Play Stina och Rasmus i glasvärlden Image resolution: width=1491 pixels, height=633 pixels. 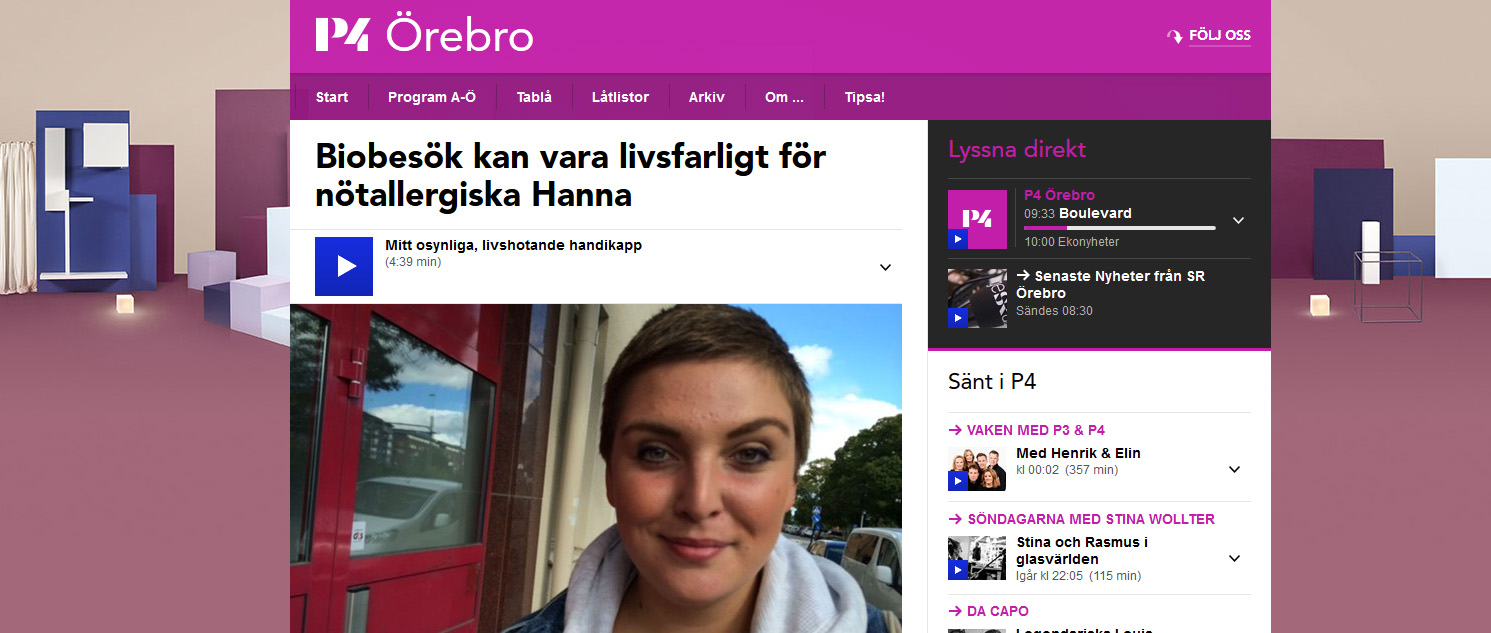pyautogui.click(x=977, y=558)
